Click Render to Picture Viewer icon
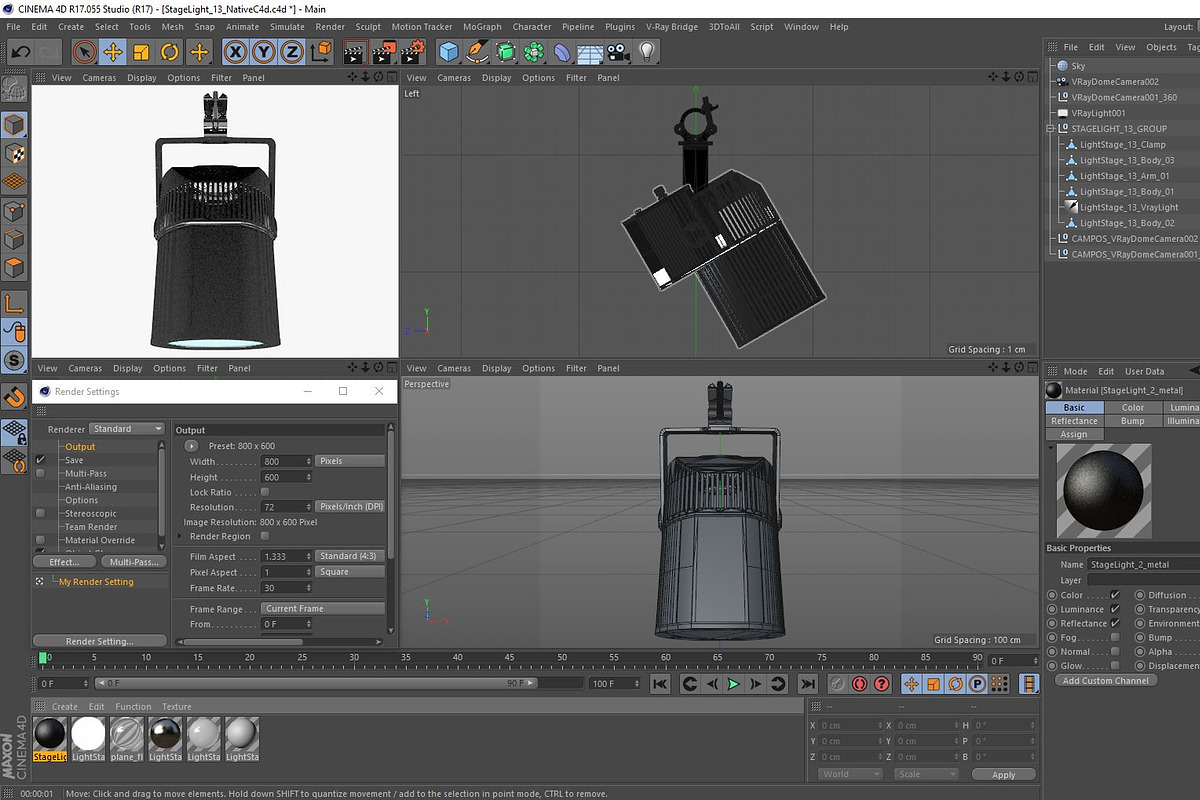The image size is (1200, 800). click(x=384, y=51)
